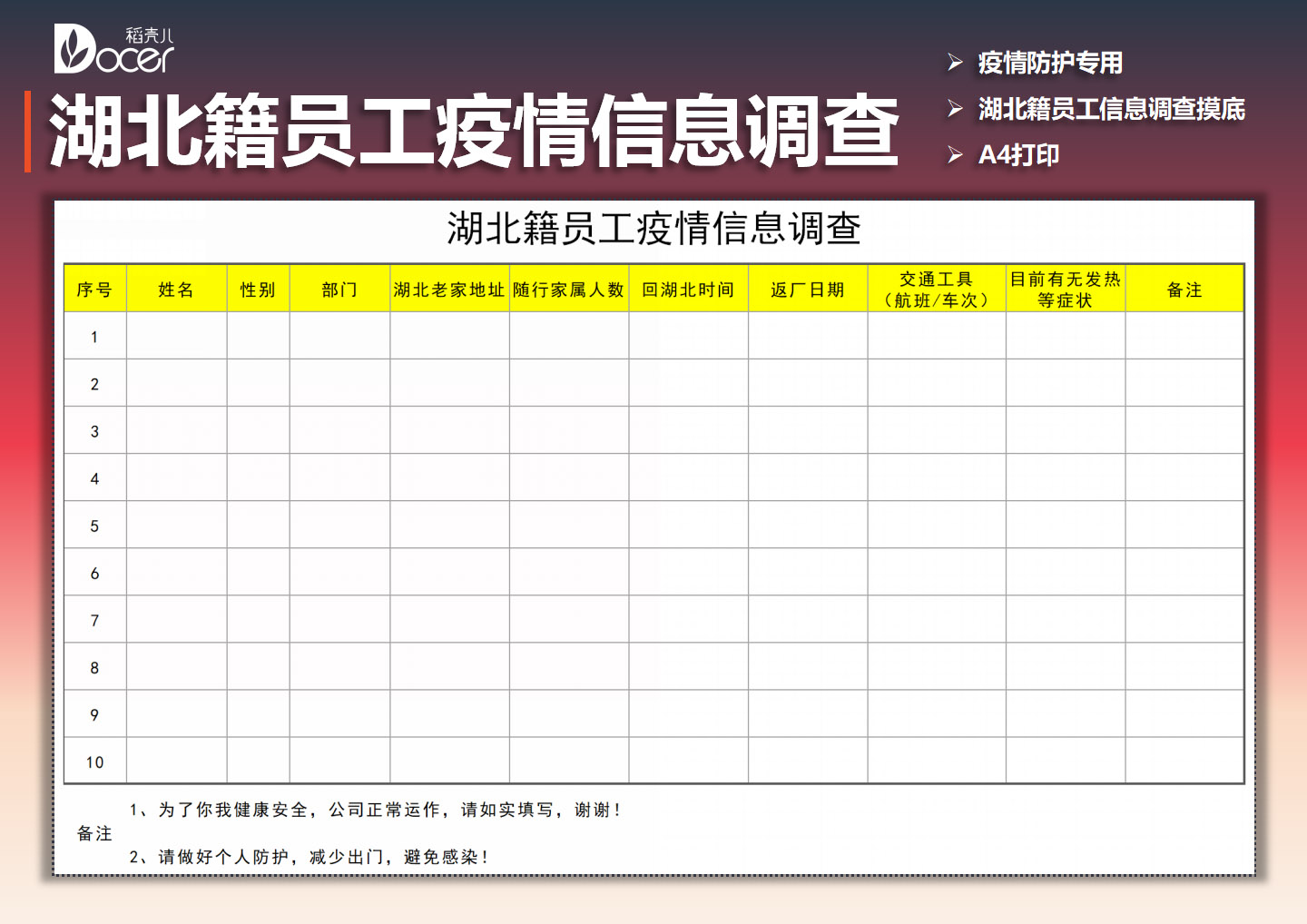The height and width of the screenshot is (924, 1307).
Task: Select the 性别 column header
Action: tap(258, 289)
